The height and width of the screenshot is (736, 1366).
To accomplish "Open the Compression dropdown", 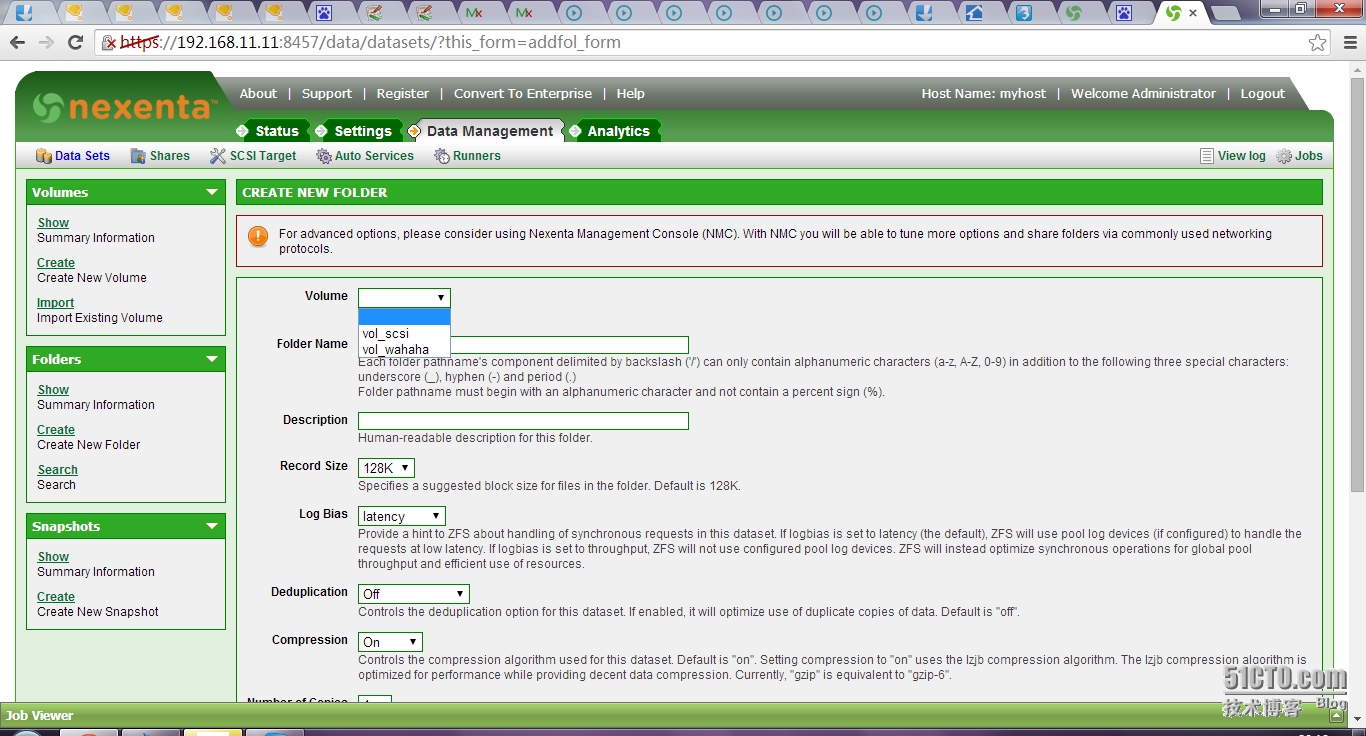I will click(390, 642).
